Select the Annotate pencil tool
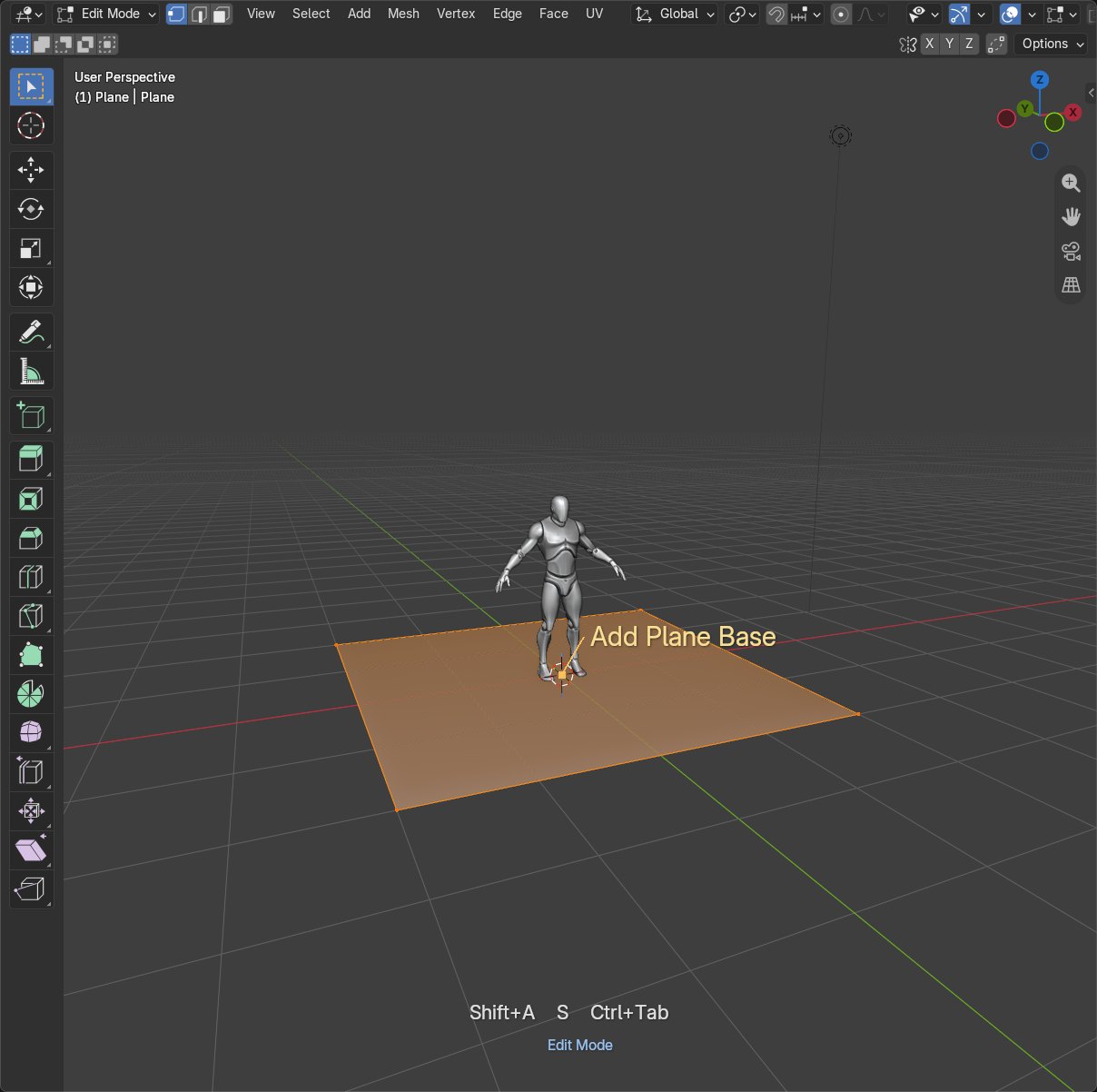Image resolution: width=1097 pixels, height=1092 pixels. 31,332
